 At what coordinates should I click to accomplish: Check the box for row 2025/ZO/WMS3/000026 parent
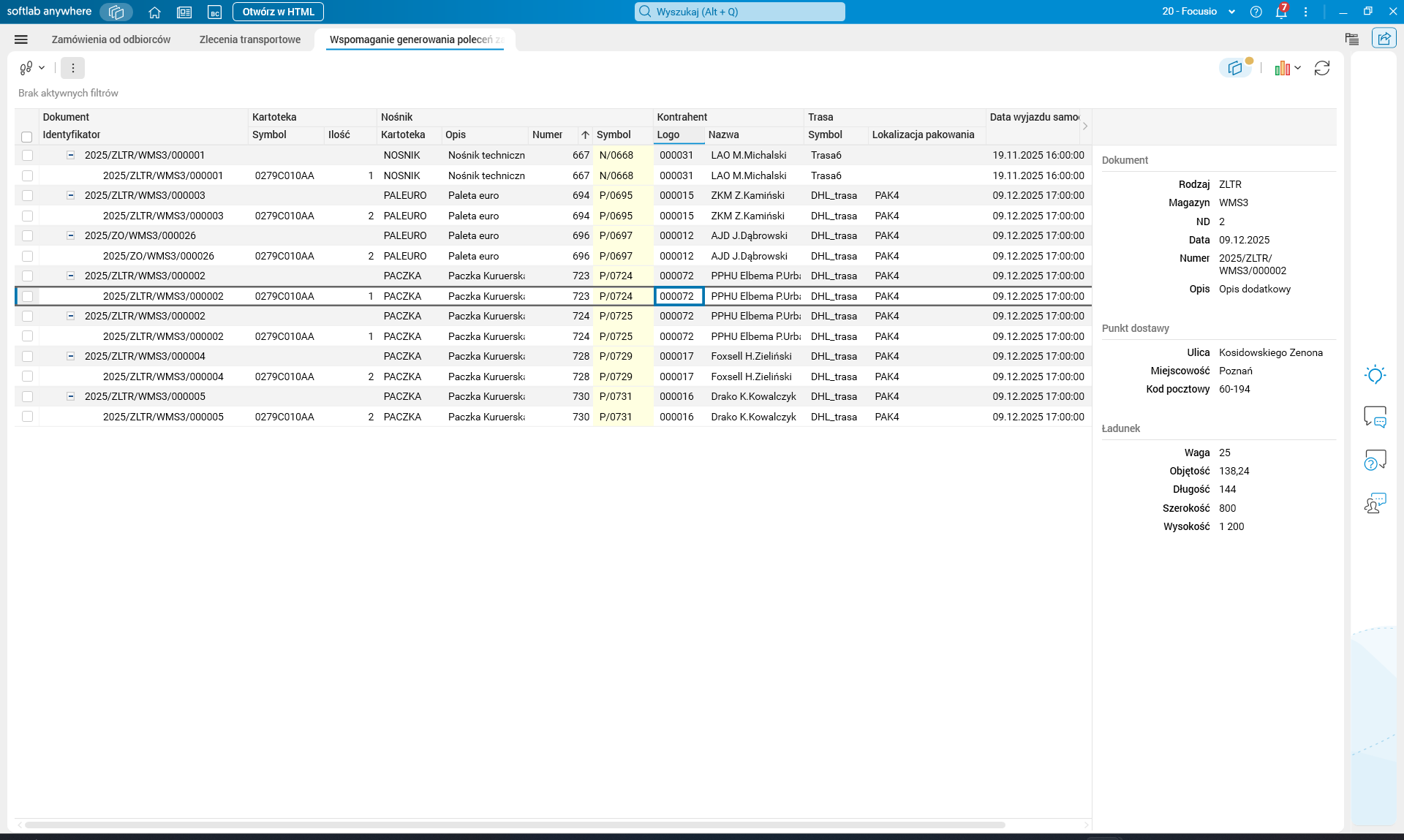27,235
